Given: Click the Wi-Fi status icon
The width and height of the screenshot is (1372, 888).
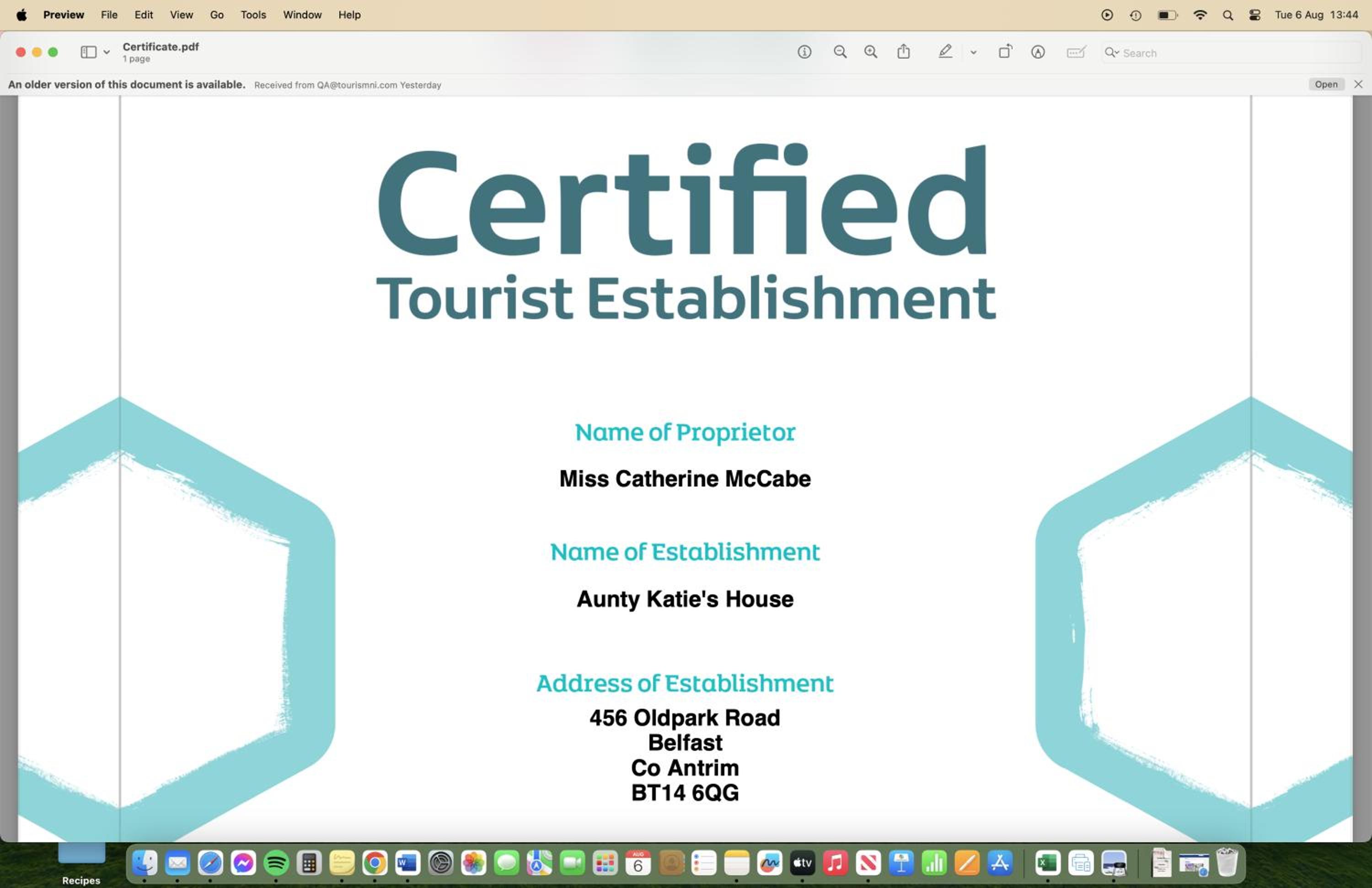Looking at the screenshot, I should (x=1200, y=16).
